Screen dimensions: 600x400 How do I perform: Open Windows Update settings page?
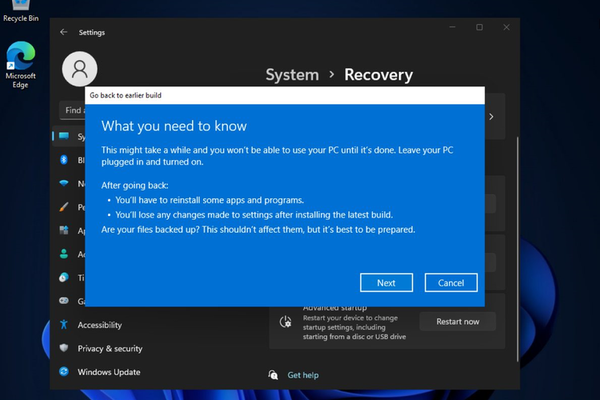109,372
